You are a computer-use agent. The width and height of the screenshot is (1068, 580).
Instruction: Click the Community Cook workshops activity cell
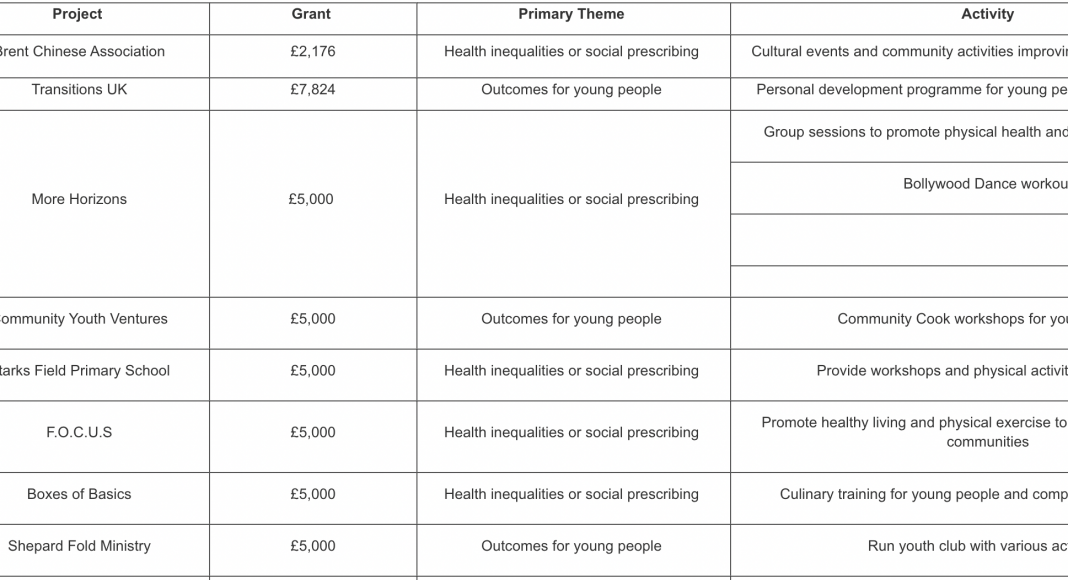(x=951, y=319)
